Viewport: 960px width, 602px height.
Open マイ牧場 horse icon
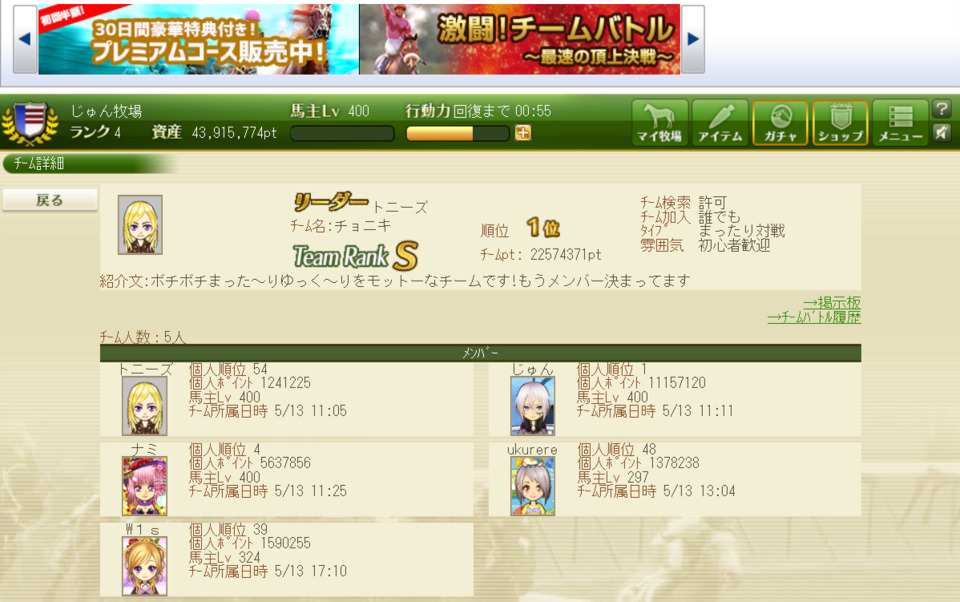click(x=659, y=122)
